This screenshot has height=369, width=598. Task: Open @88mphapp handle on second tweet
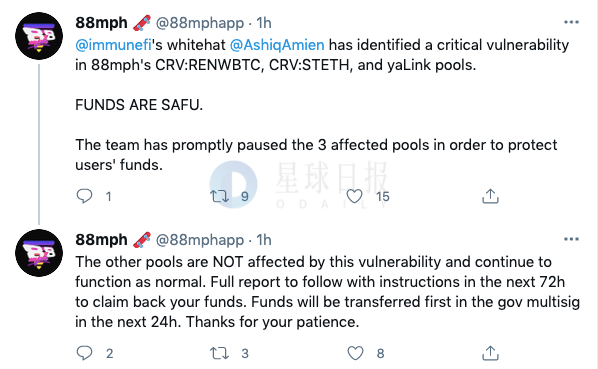[200, 240]
